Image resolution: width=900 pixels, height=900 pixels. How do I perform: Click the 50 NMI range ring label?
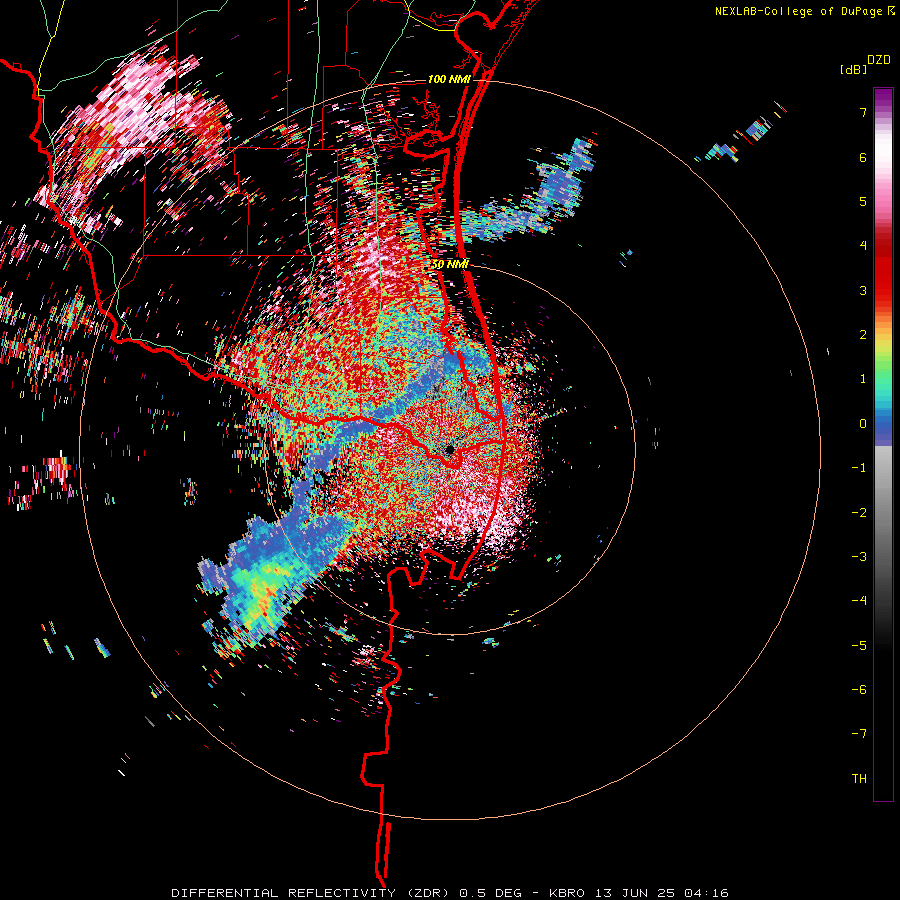point(451,264)
